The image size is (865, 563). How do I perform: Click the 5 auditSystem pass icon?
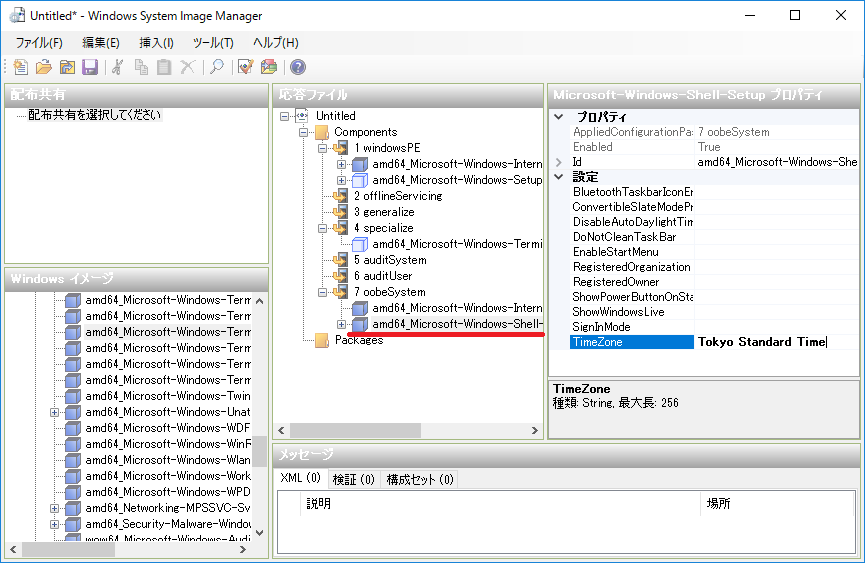[341, 260]
